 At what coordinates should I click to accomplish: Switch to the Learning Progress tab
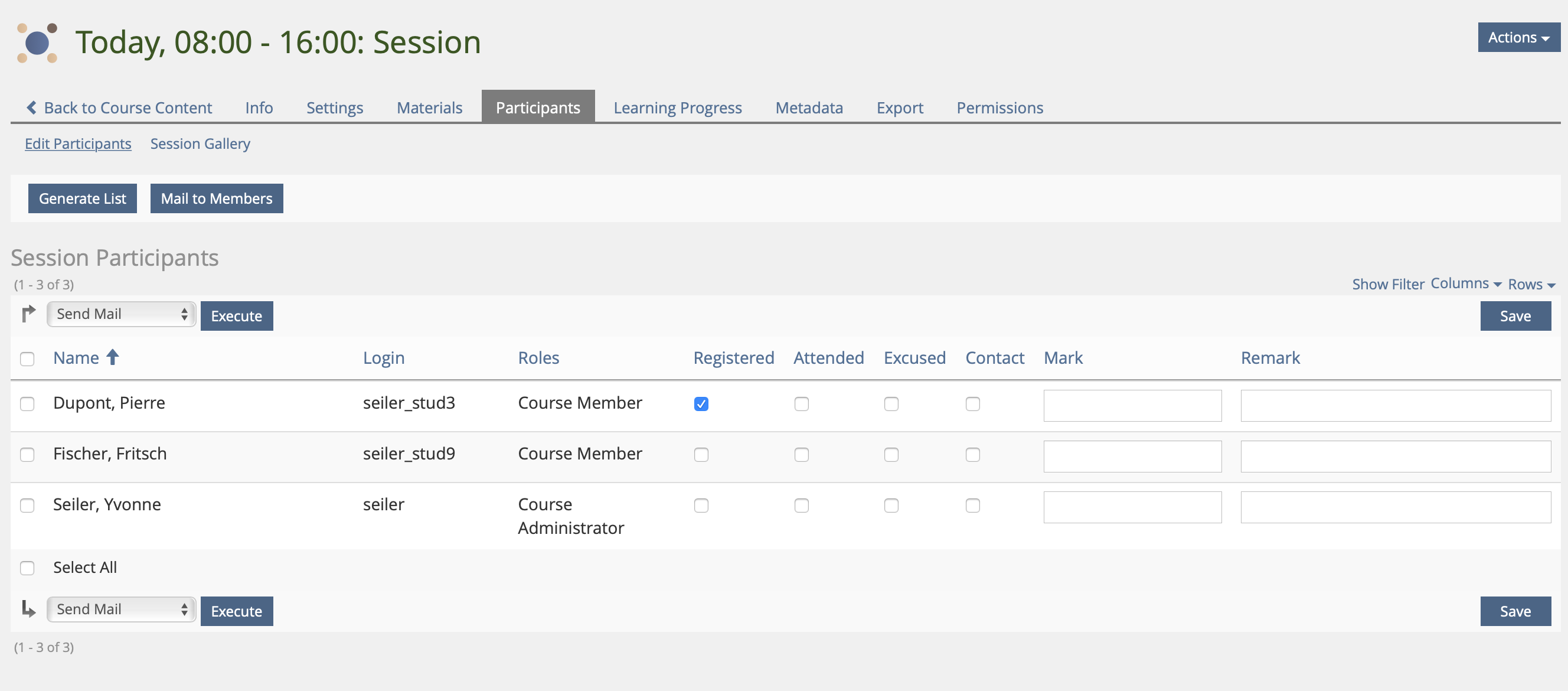coord(677,107)
